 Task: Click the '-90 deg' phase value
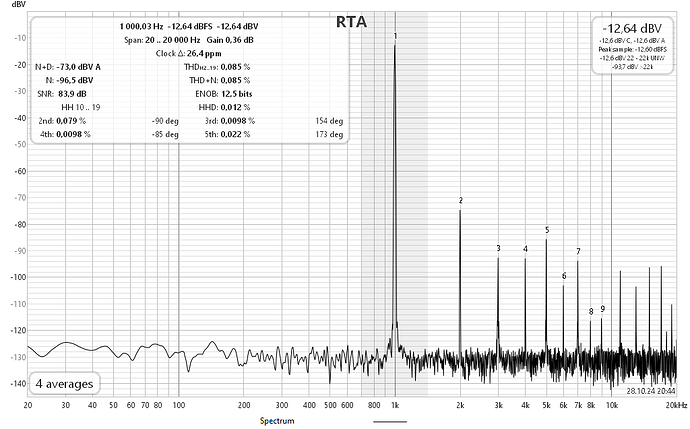coord(165,121)
